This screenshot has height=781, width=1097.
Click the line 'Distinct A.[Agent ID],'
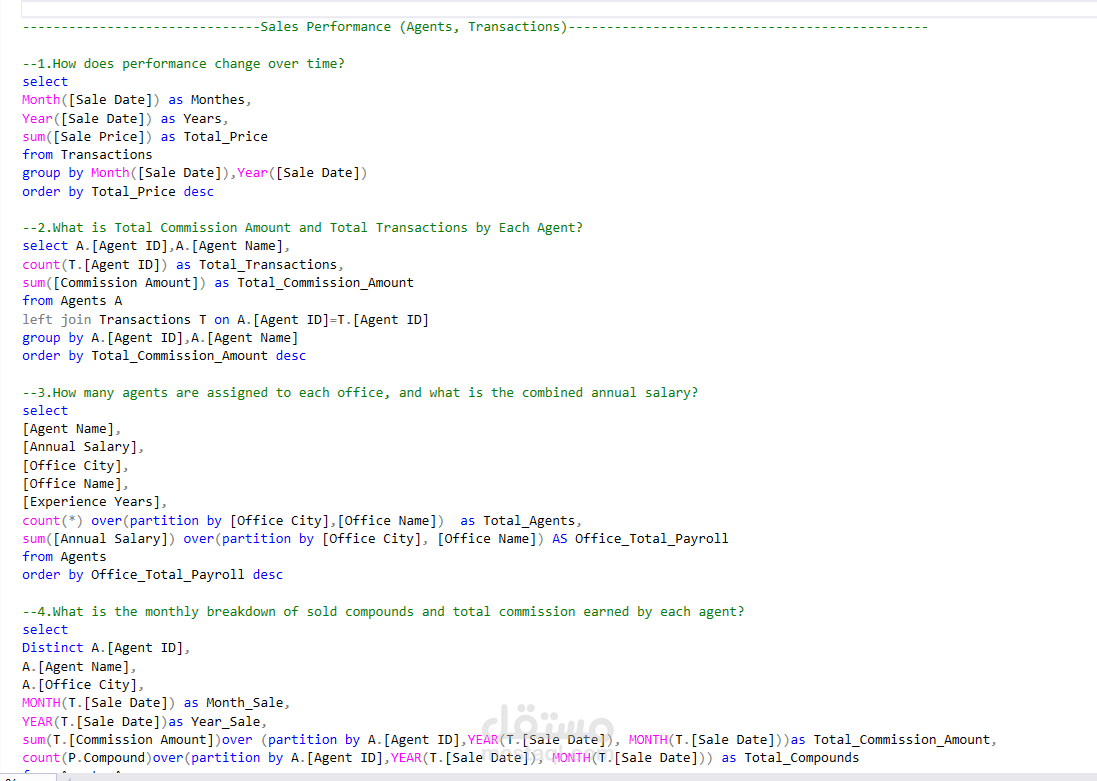tap(106, 648)
